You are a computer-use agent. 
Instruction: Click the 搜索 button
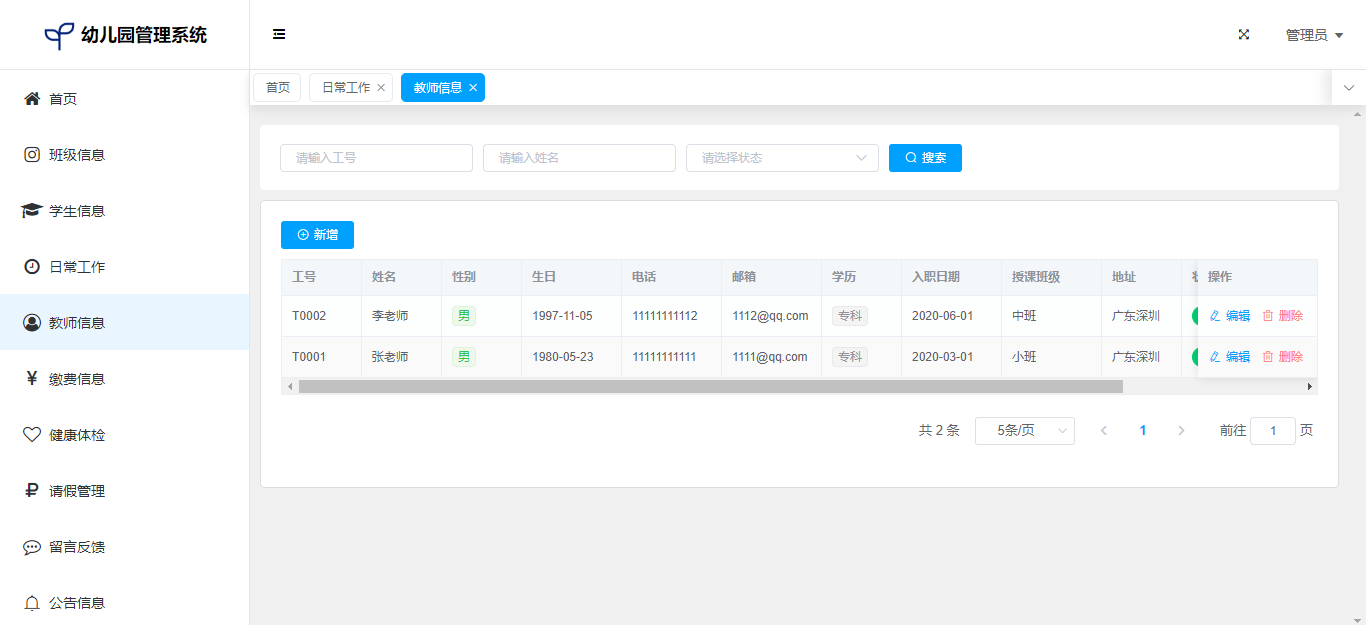[925, 158]
